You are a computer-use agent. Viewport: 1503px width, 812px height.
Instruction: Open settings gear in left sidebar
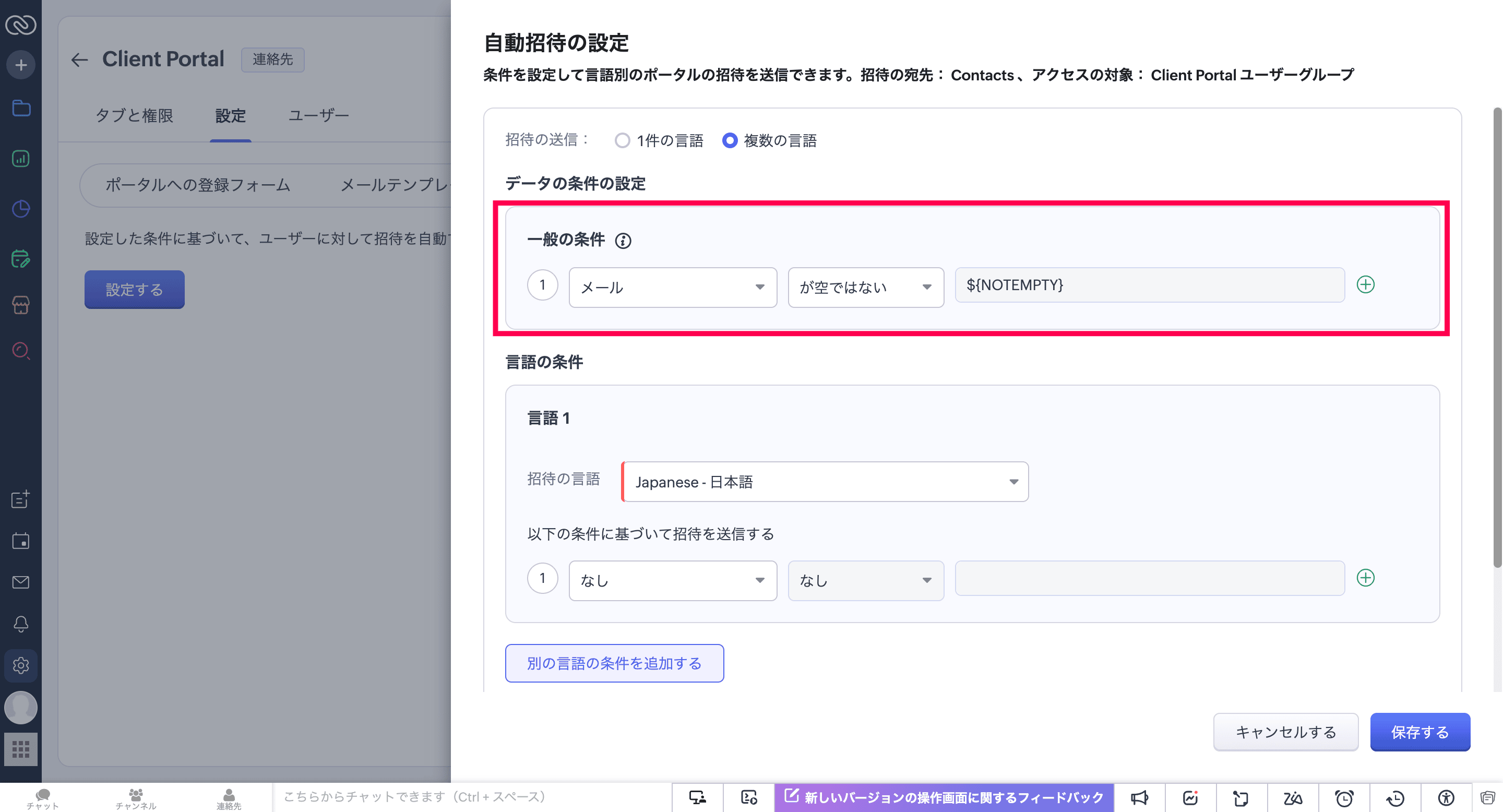(21, 665)
